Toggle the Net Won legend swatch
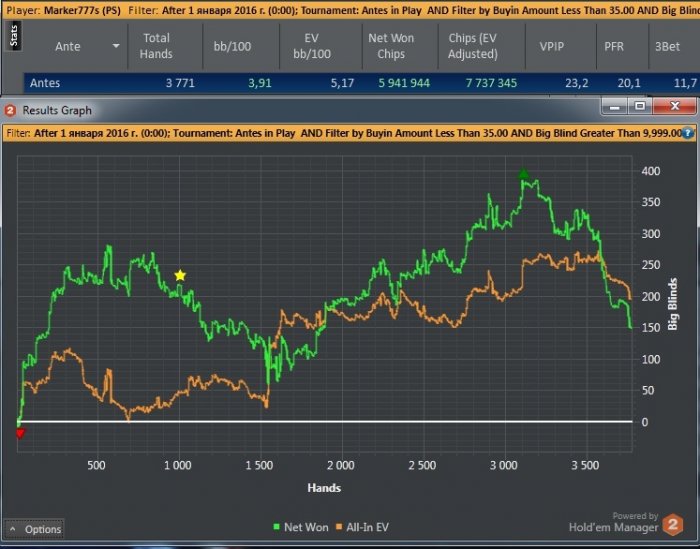The height and width of the screenshot is (549, 700). coord(277,527)
